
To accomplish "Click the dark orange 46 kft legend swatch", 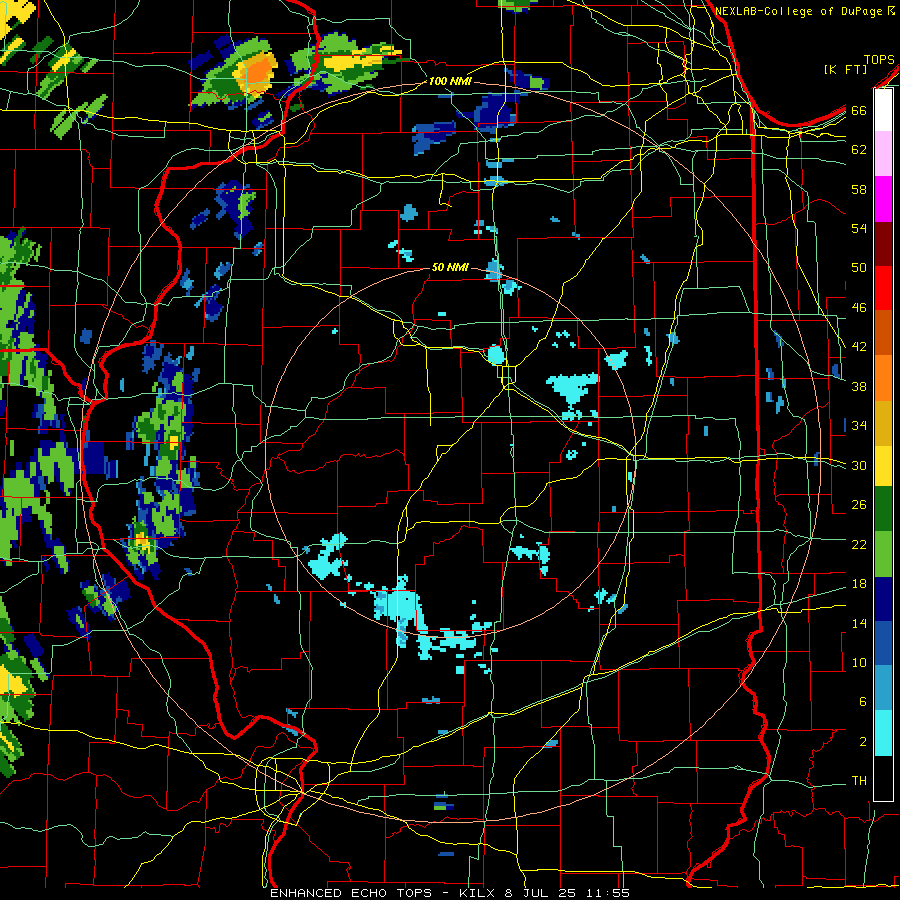I will click(883, 333).
